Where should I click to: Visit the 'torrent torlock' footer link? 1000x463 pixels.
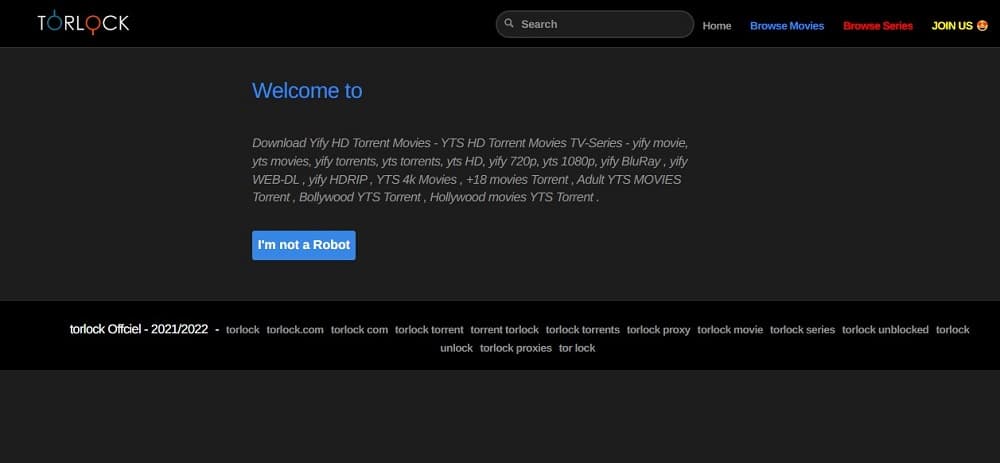pyautogui.click(x=504, y=330)
